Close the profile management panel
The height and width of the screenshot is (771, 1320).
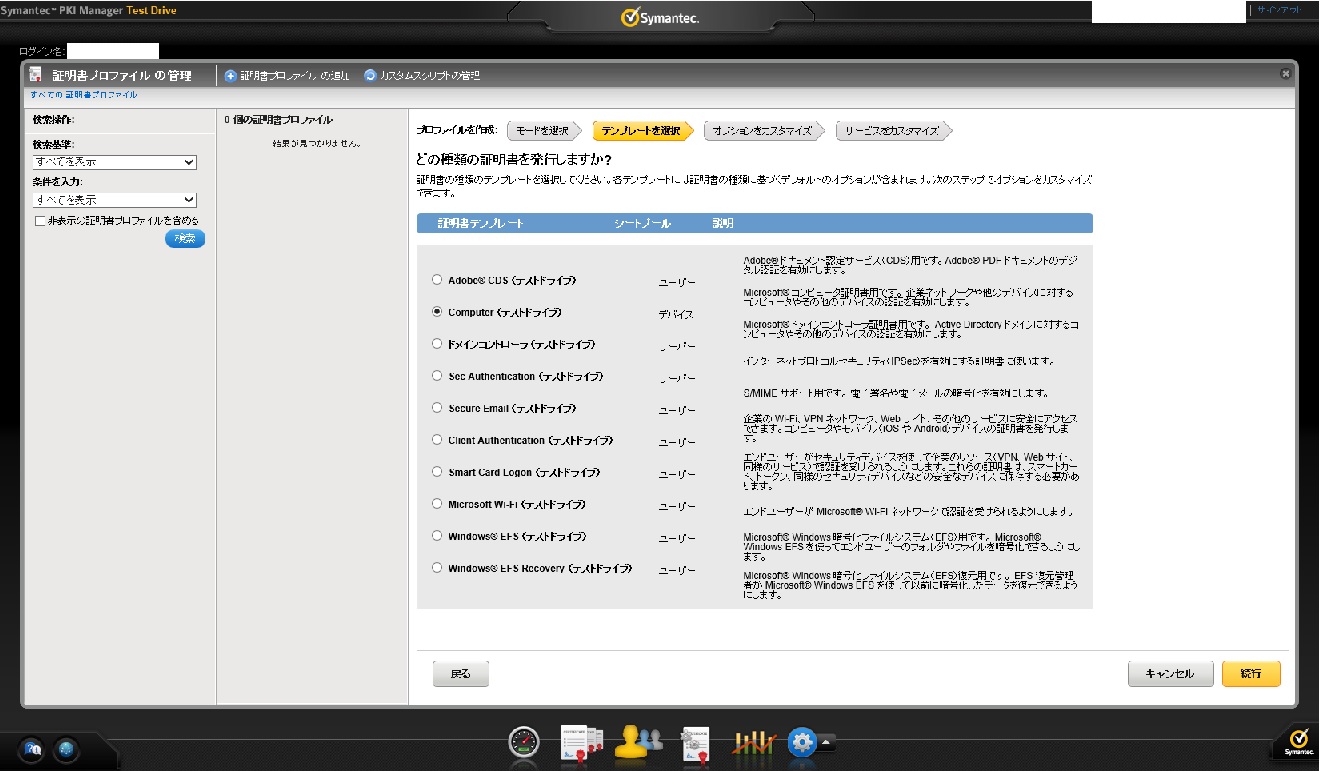click(x=1285, y=74)
